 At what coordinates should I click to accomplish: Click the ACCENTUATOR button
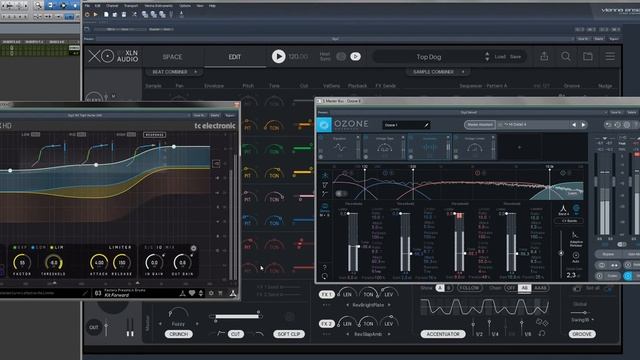tap(443, 334)
